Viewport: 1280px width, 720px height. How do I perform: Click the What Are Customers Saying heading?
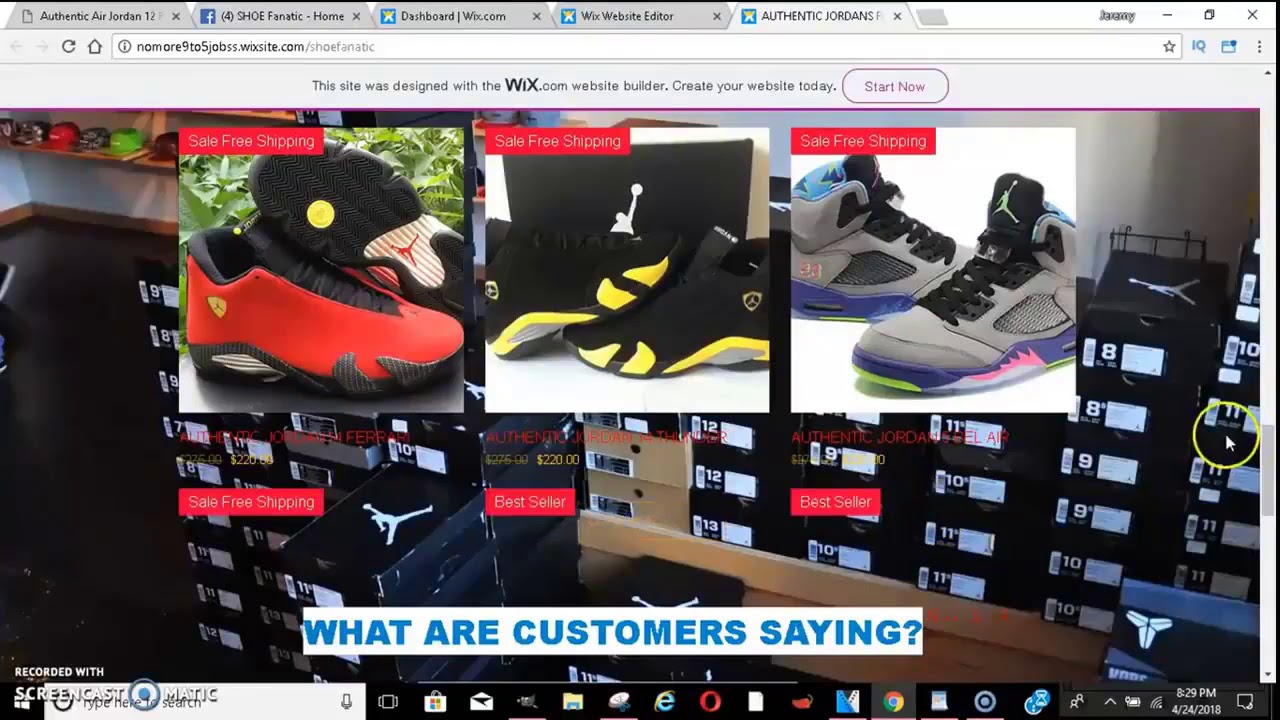pyautogui.click(x=612, y=632)
